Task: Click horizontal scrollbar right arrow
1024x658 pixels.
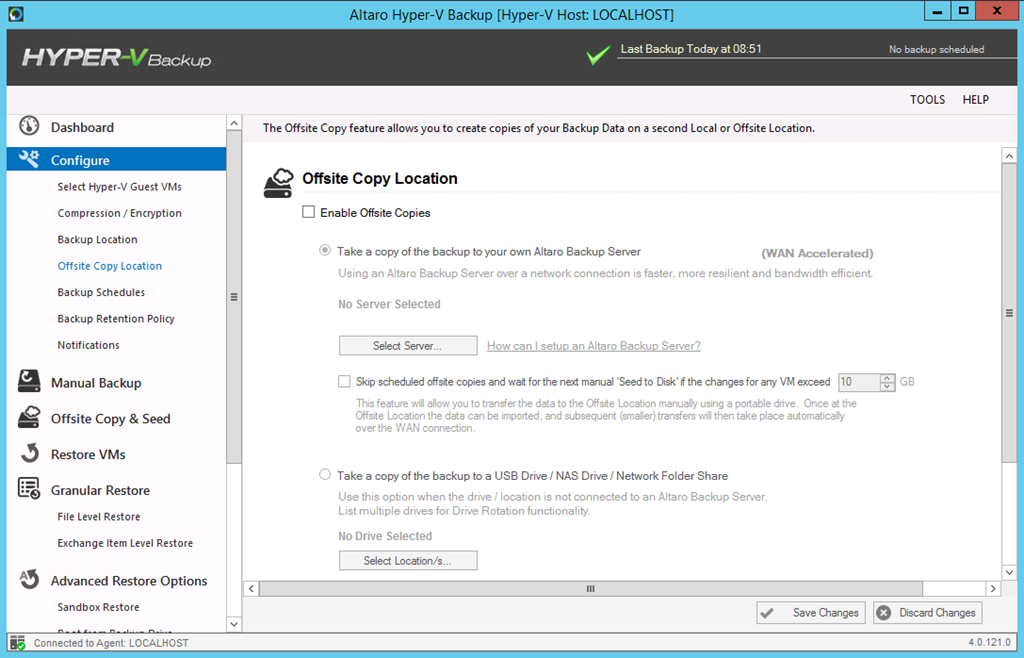Action: tap(993, 589)
